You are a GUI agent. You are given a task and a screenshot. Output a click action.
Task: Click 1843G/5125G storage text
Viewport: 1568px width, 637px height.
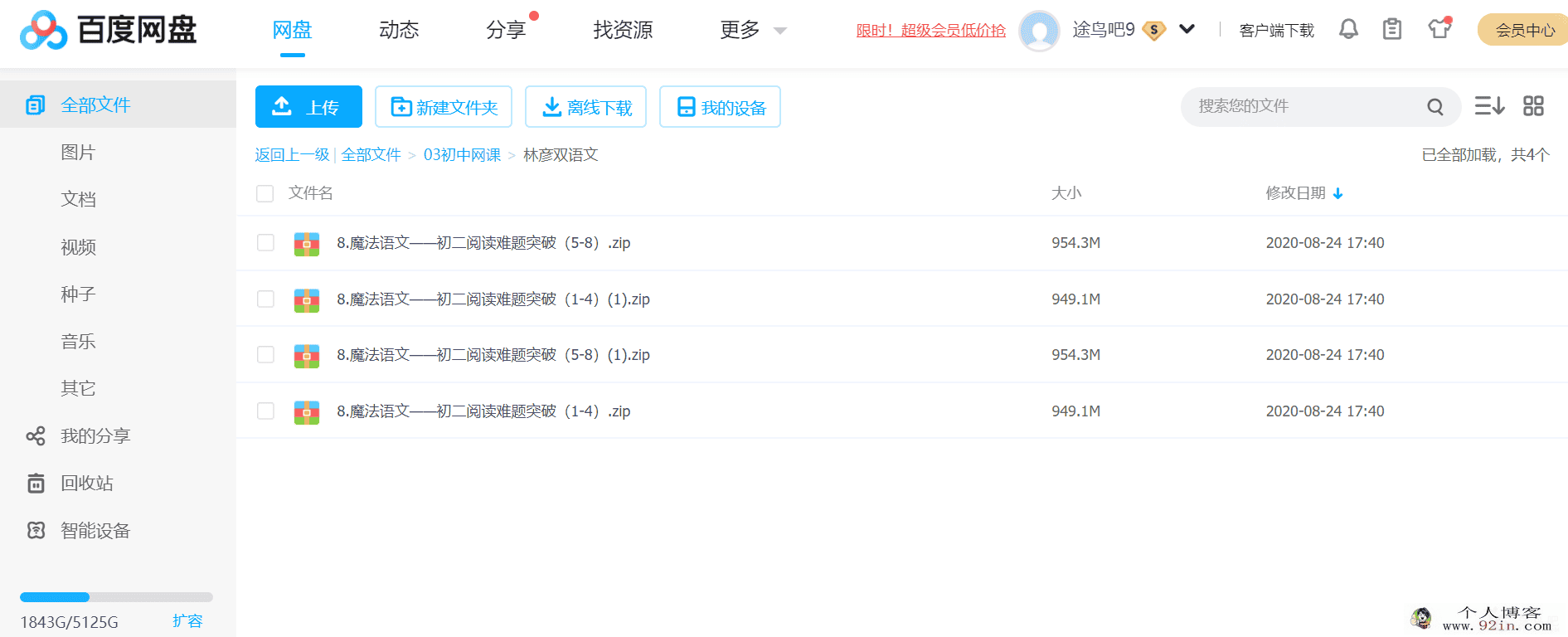(x=70, y=622)
